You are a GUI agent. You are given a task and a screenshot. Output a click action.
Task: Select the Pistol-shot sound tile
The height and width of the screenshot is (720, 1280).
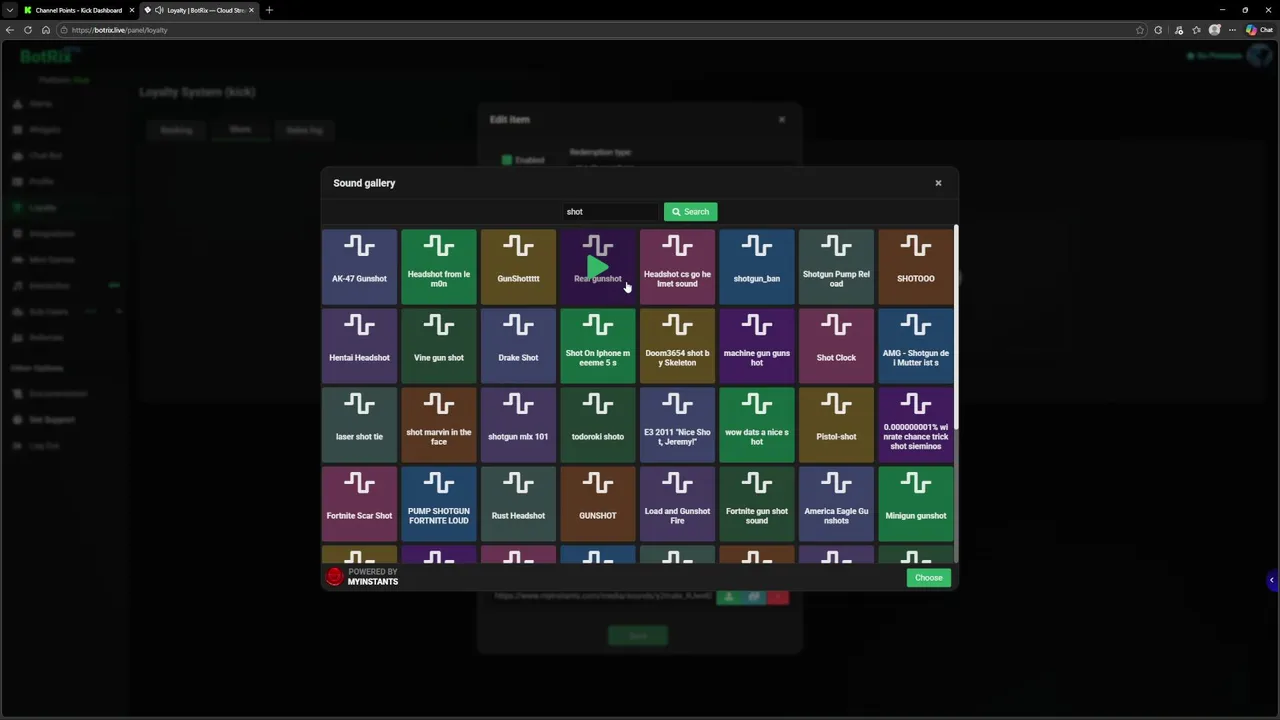point(836,425)
